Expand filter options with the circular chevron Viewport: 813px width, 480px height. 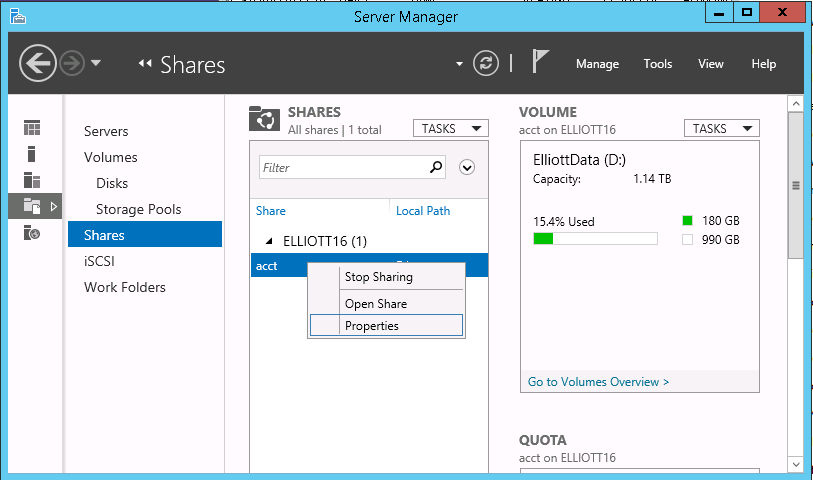(467, 167)
